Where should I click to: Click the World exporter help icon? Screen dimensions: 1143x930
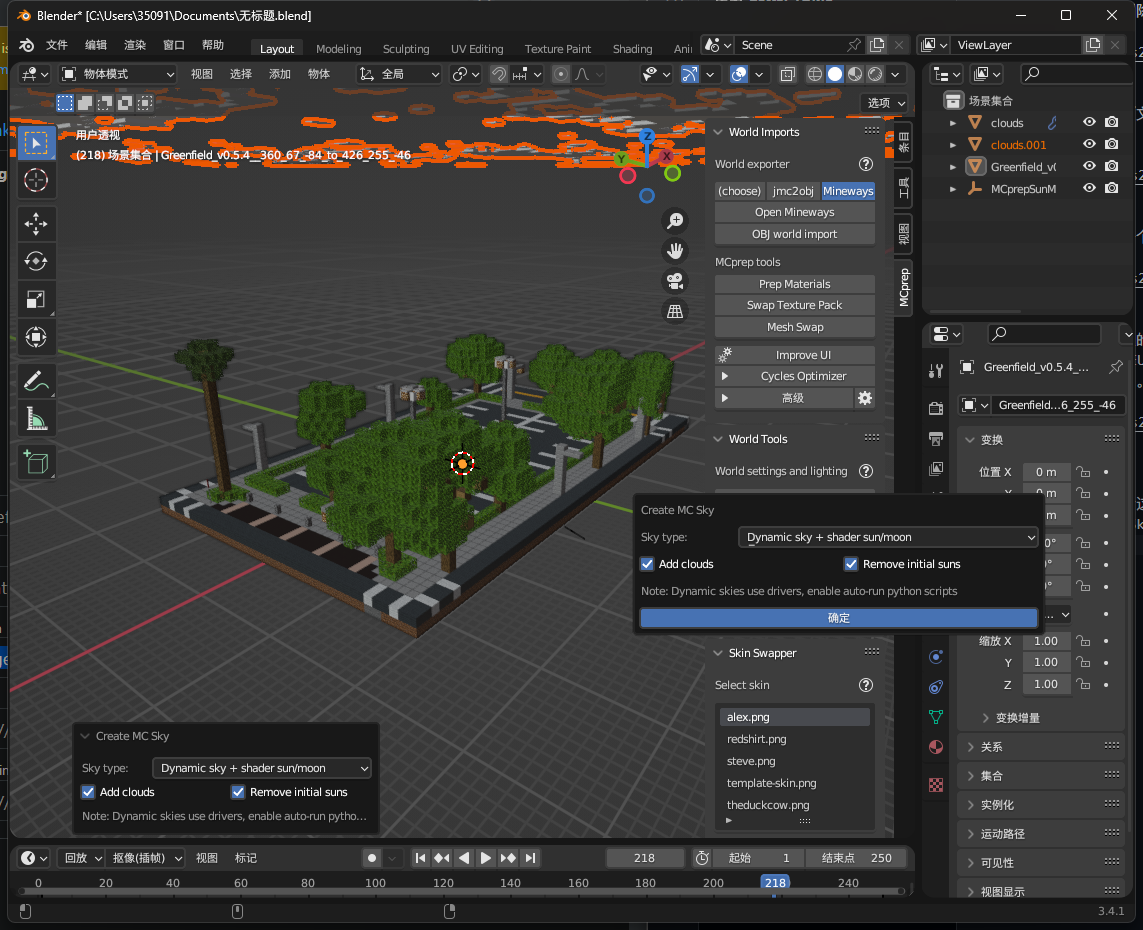[x=865, y=164]
